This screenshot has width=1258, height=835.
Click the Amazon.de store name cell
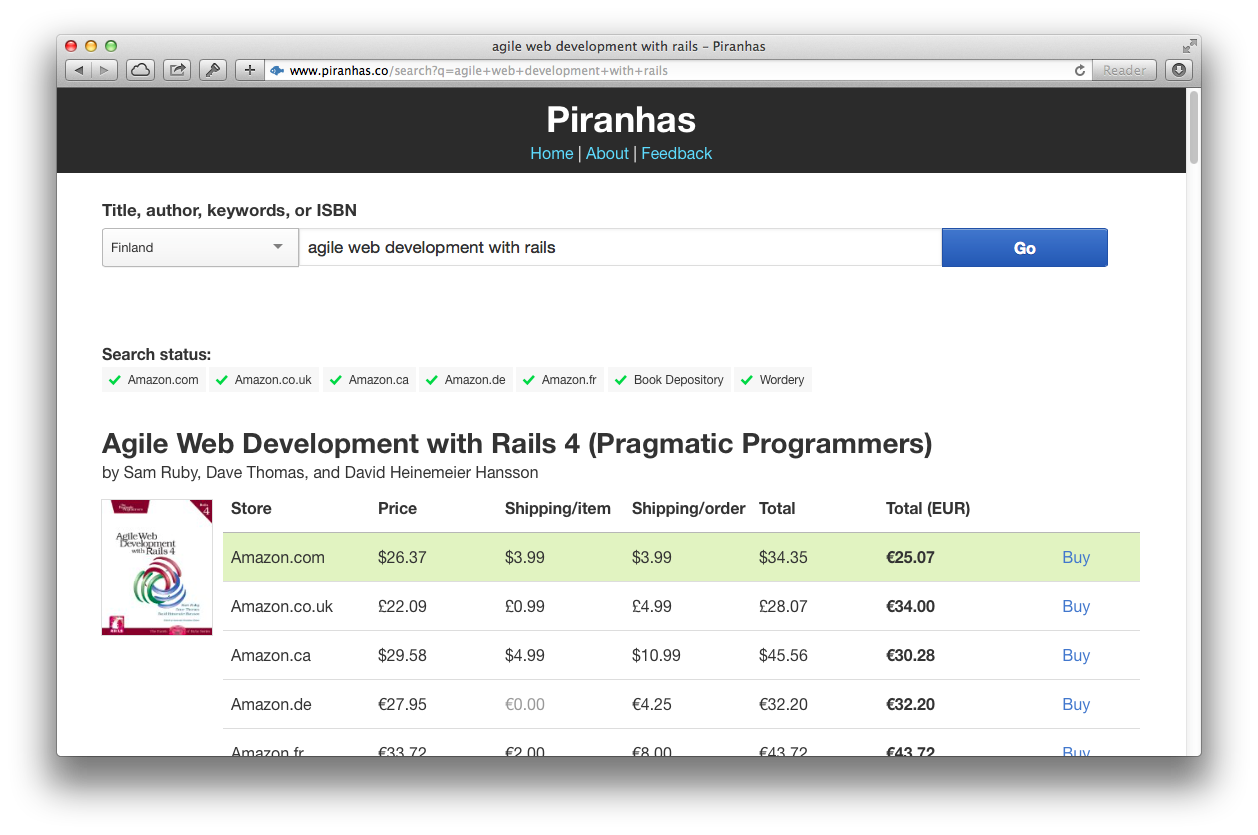point(271,704)
